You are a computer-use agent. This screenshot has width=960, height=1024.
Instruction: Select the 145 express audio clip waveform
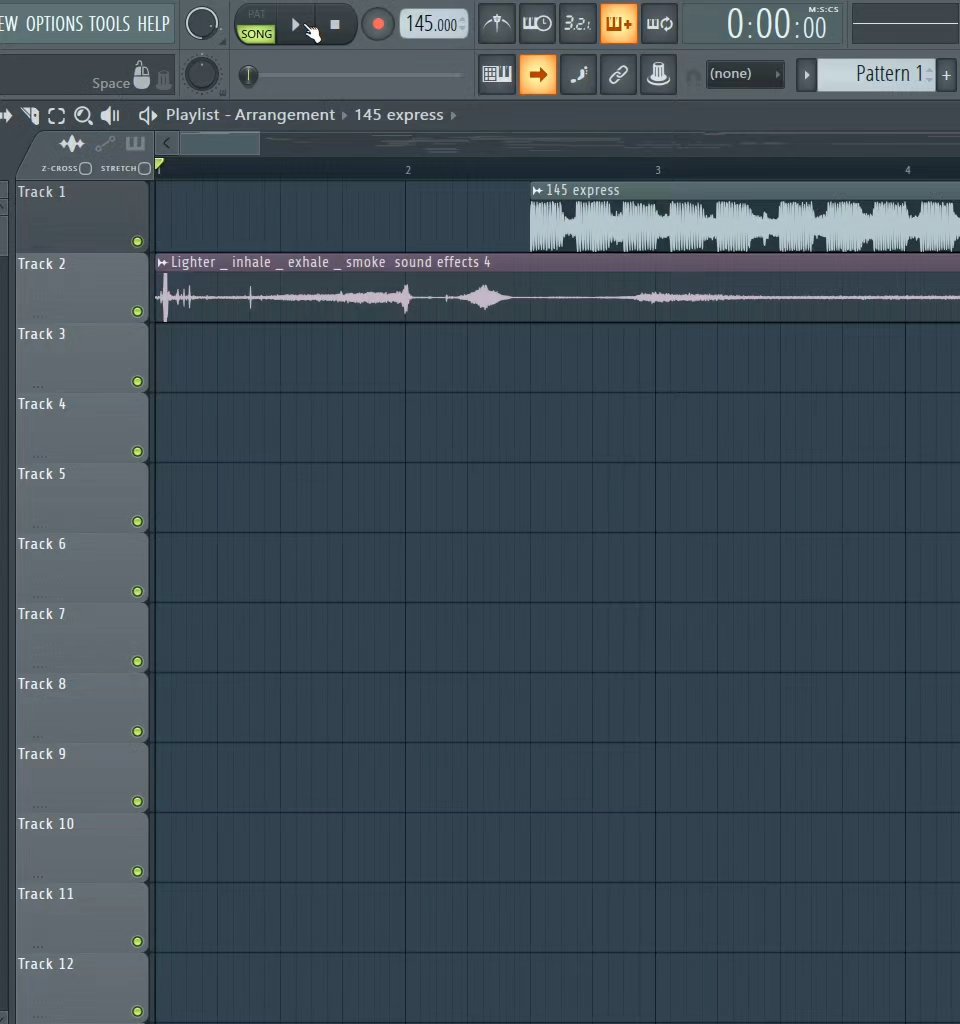(x=744, y=225)
